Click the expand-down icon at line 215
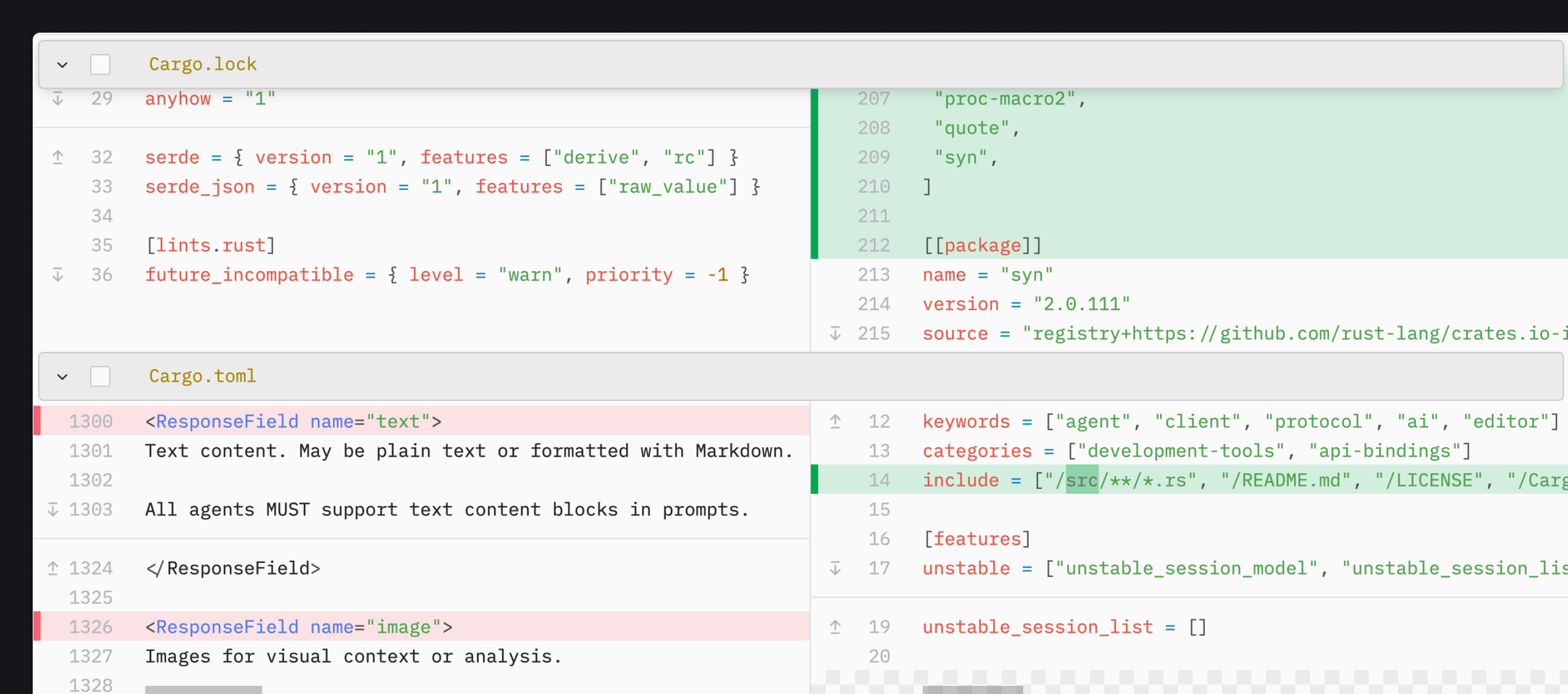Viewport: 1568px width, 694px height. tap(835, 333)
